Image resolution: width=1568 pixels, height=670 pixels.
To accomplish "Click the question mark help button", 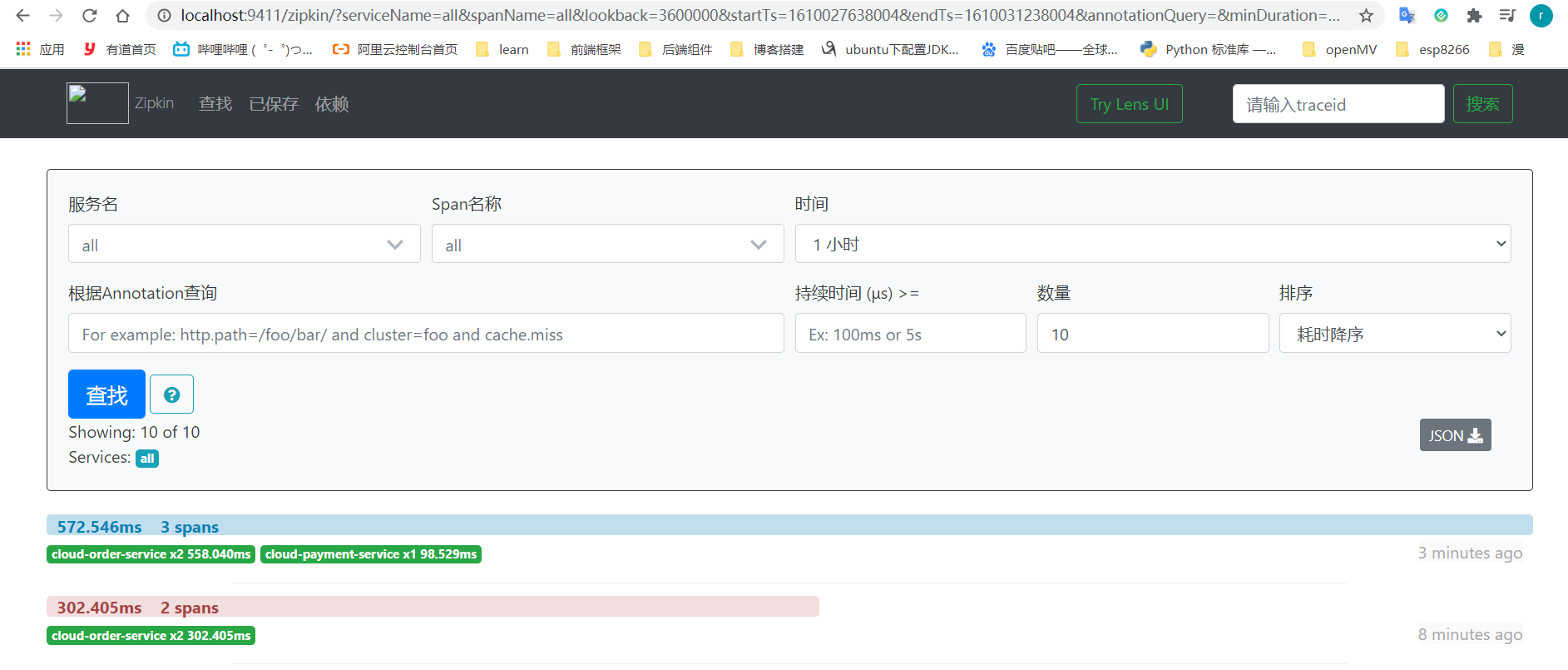I will point(171,395).
